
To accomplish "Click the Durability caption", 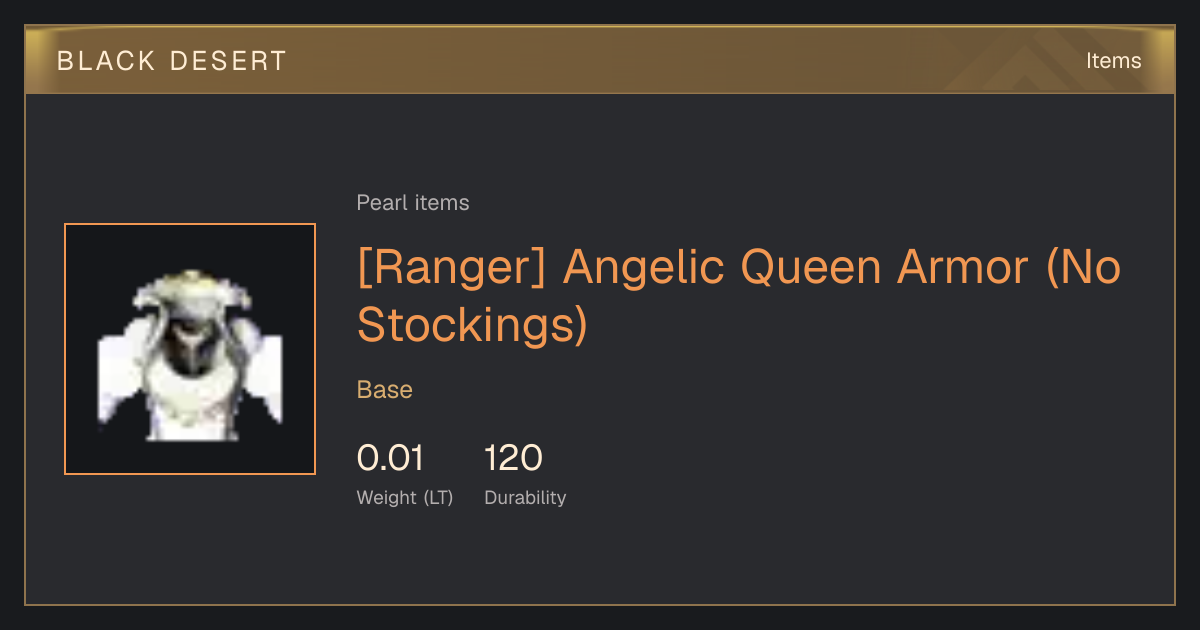I will (525, 498).
